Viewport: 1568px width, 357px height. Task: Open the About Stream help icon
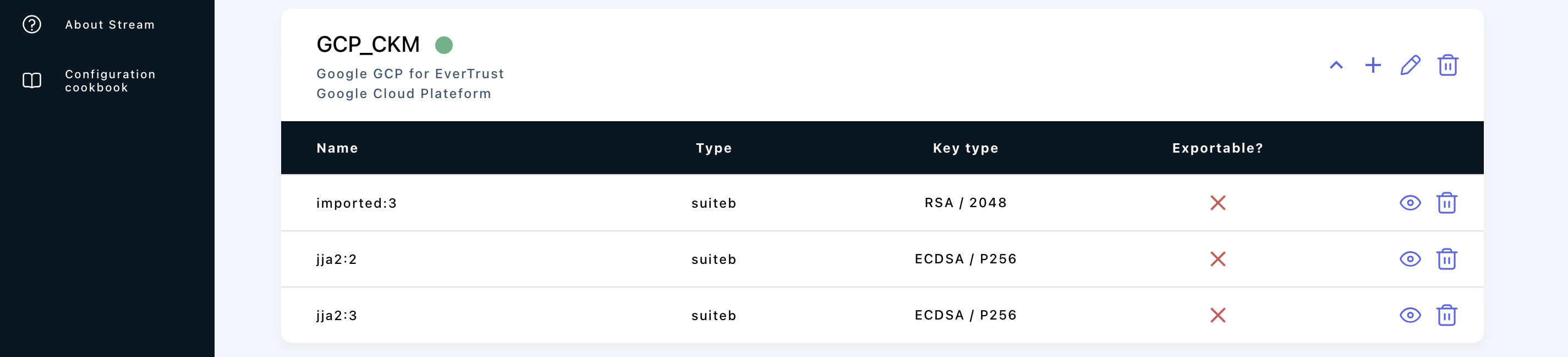[x=32, y=25]
